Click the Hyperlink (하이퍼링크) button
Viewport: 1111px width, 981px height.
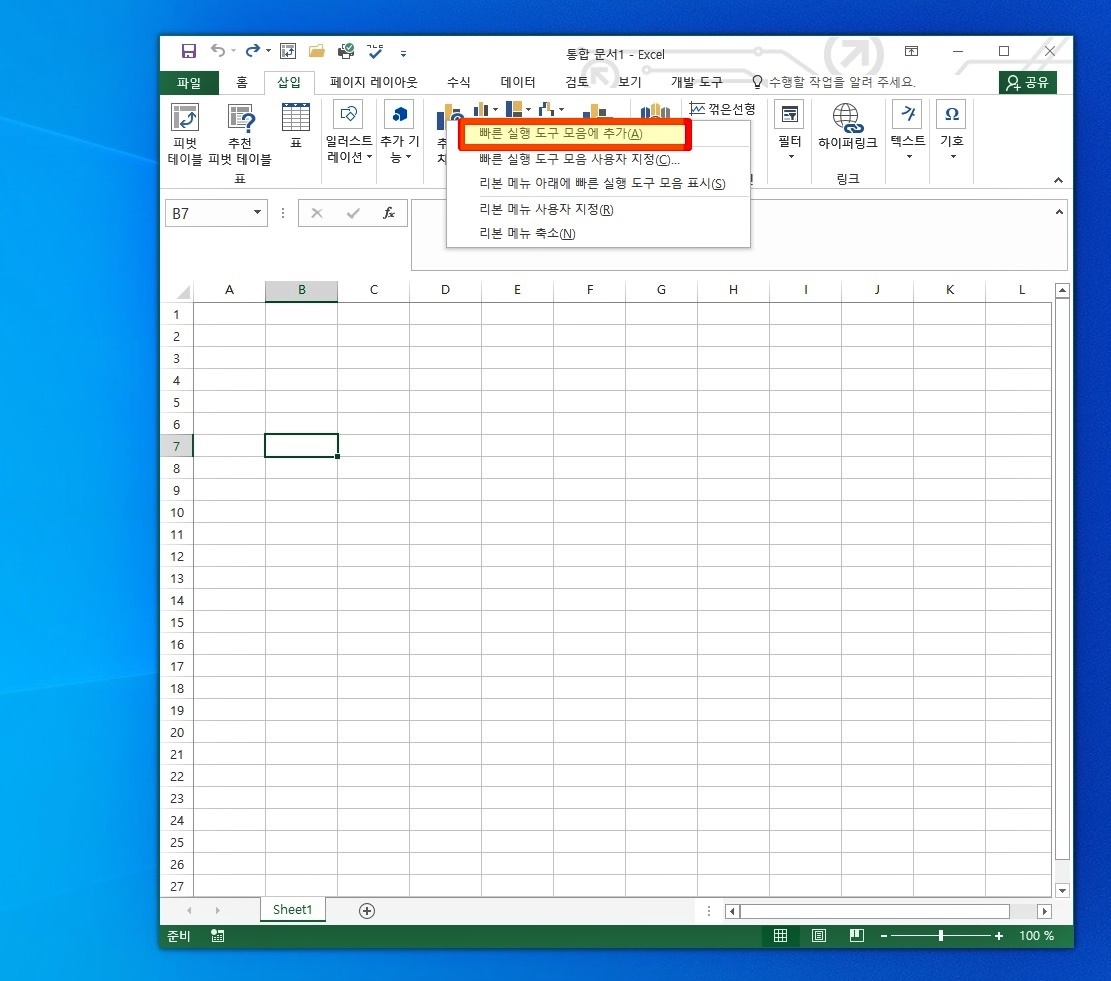(847, 127)
